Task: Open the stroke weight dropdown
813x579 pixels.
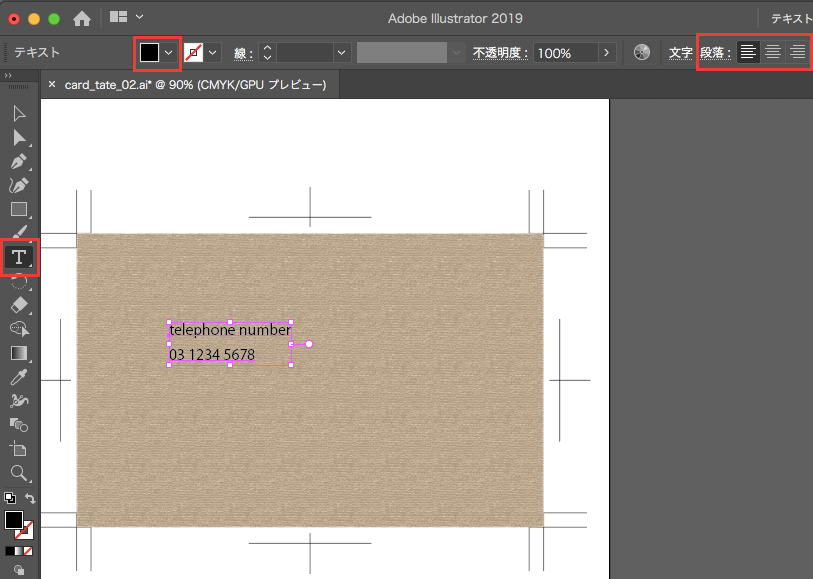Action: (342, 52)
